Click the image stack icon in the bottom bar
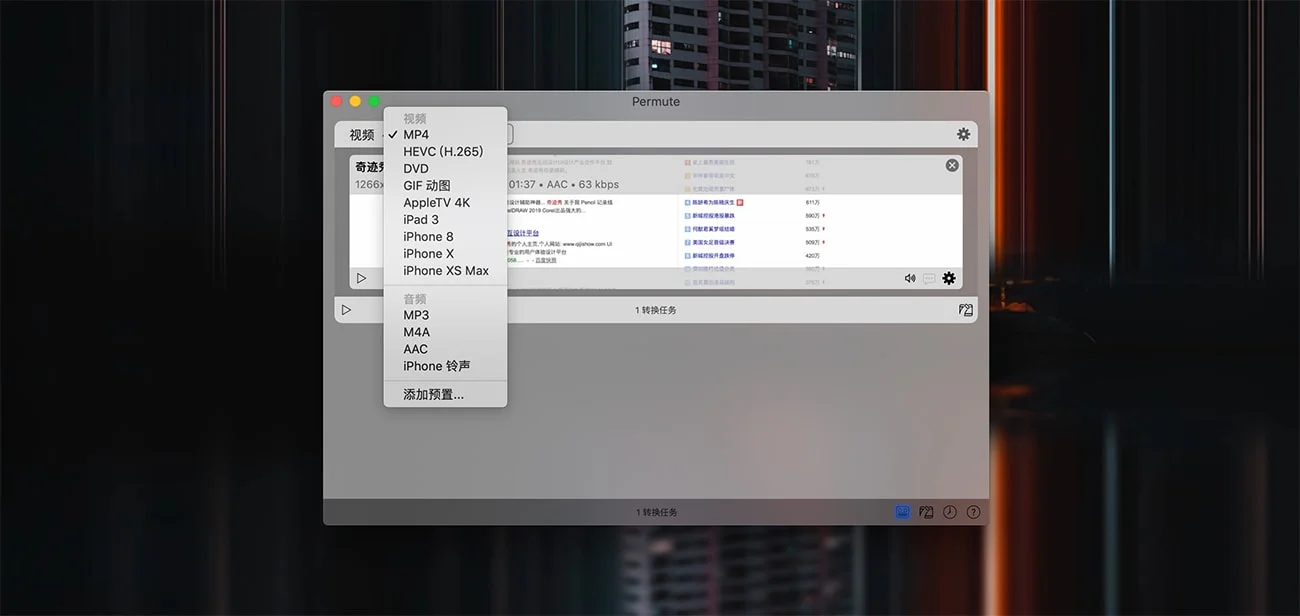The image size is (1300, 616). tap(926, 512)
